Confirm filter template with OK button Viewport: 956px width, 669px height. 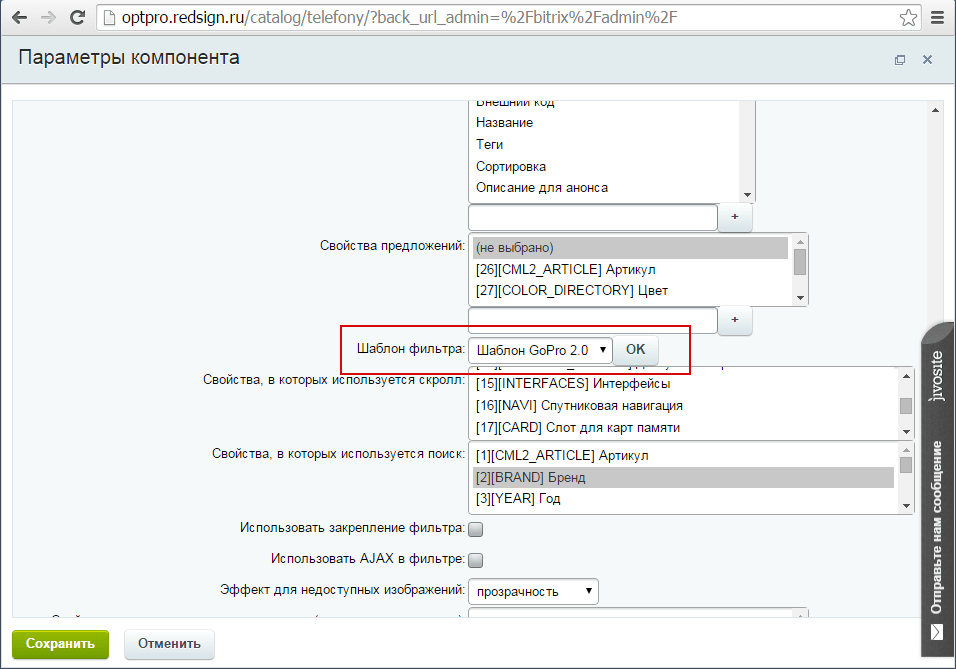click(636, 350)
